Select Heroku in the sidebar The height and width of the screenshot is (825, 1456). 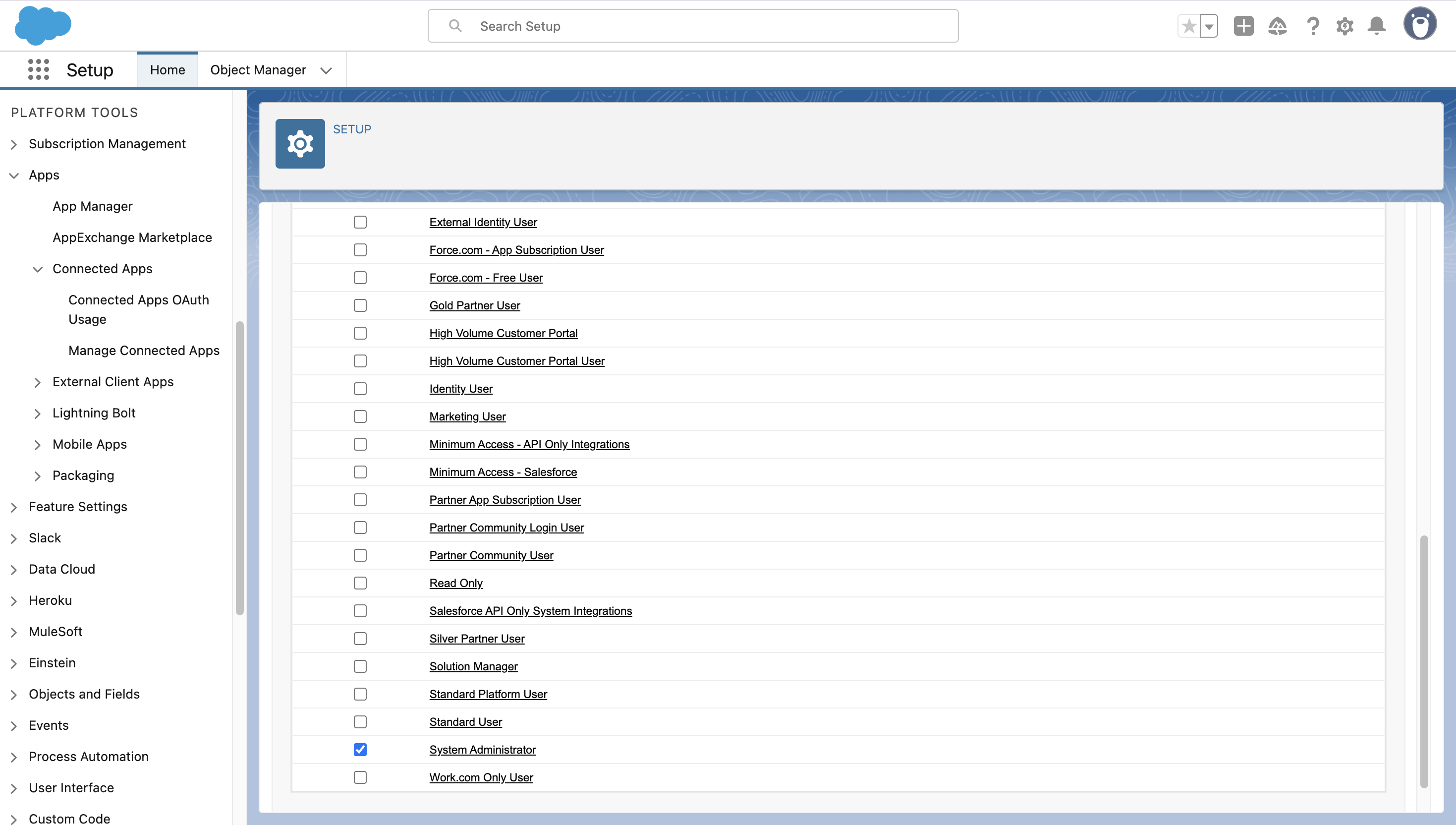point(50,600)
